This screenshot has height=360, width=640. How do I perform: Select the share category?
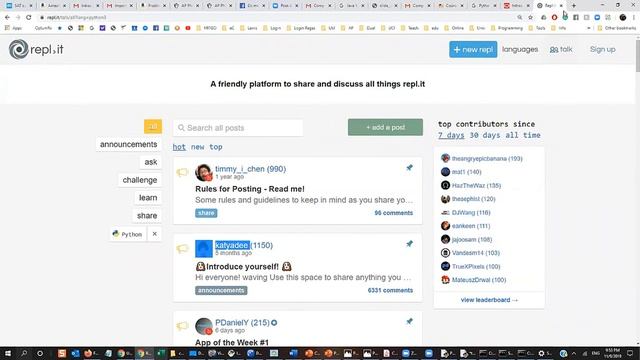[147, 216]
